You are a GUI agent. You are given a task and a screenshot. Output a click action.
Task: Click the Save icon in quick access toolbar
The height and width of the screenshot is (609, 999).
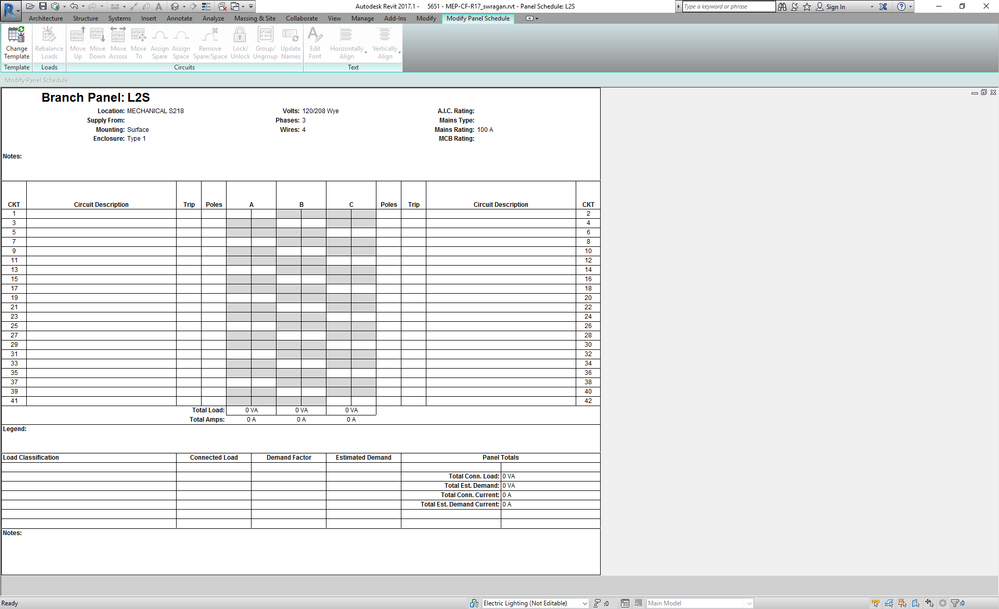point(43,6)
